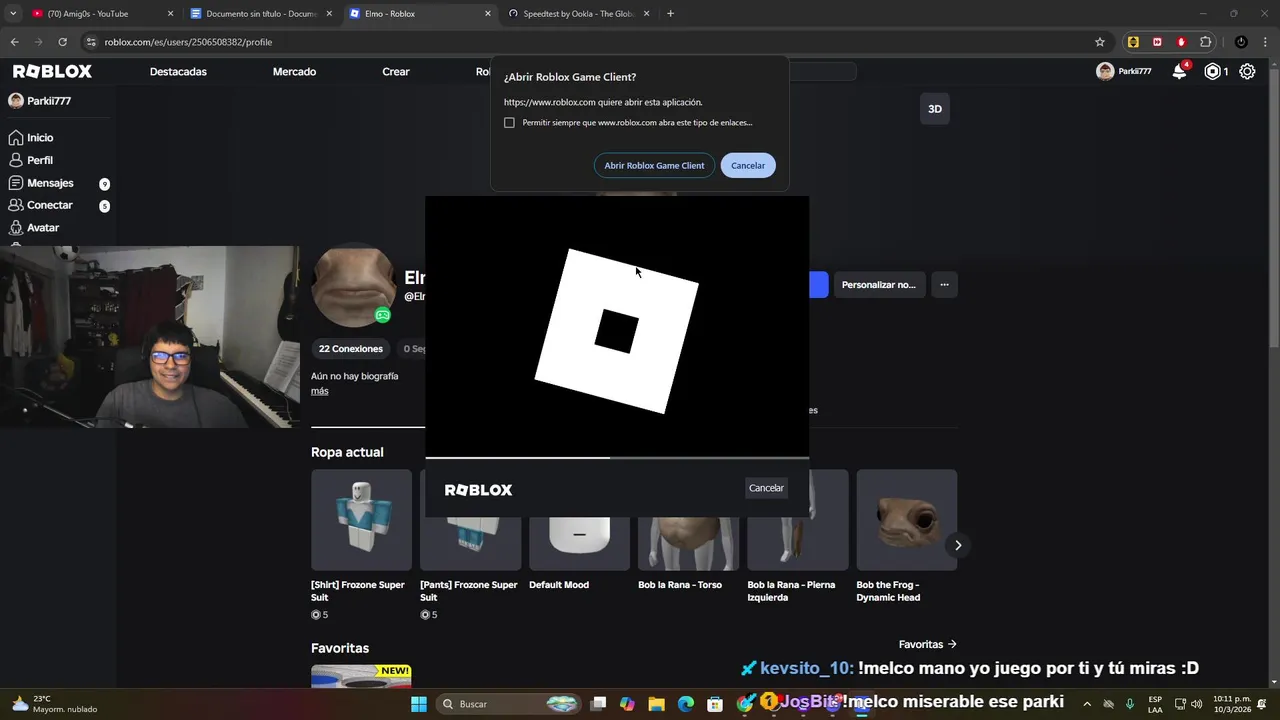Open the three-dot more options on the profile
Viewport: 1280px width, 720px height.
click(944, 285)
